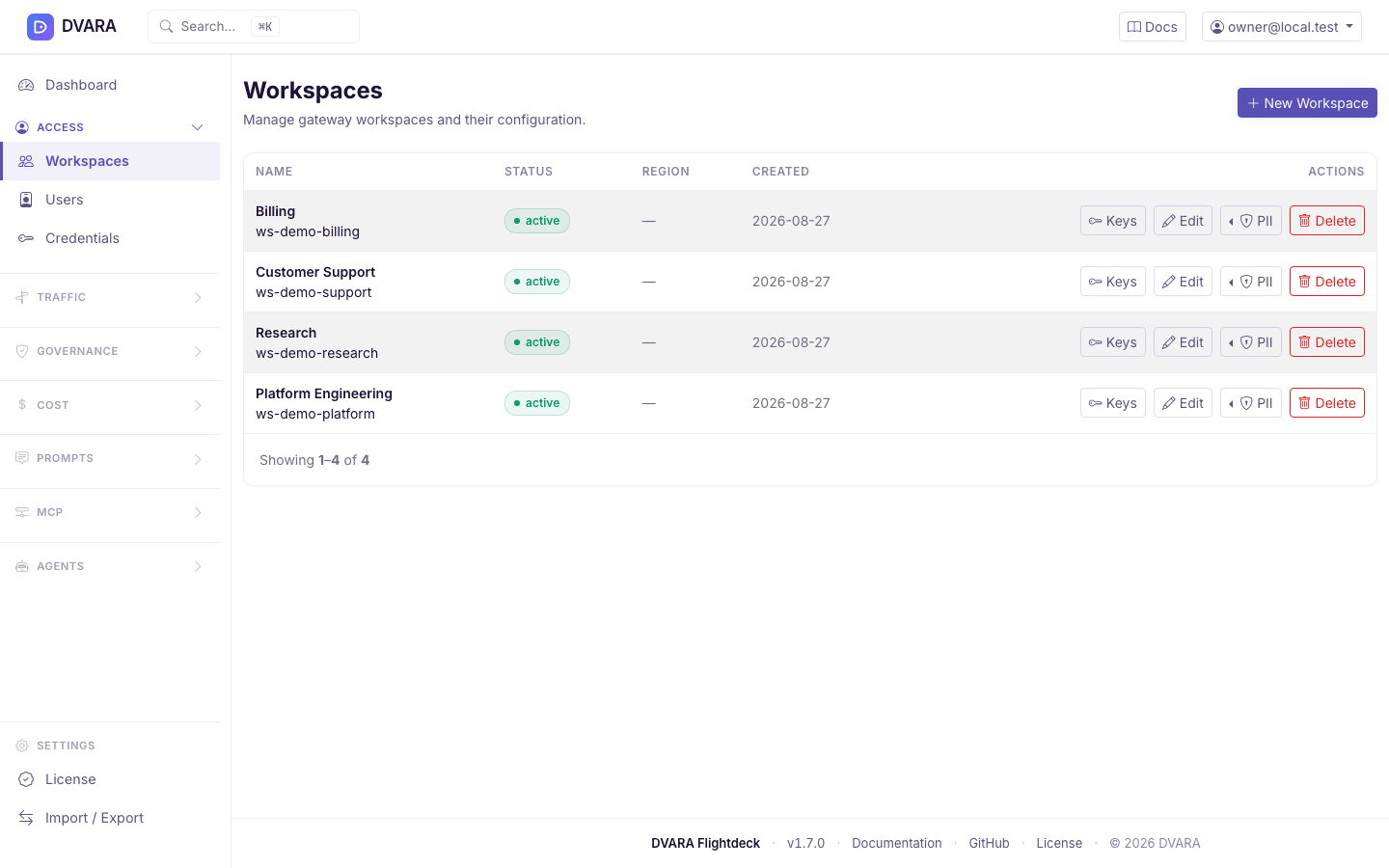Click the trash icon in Research row
Viewport: 1389px width, 868px height.
[1304, 342]
